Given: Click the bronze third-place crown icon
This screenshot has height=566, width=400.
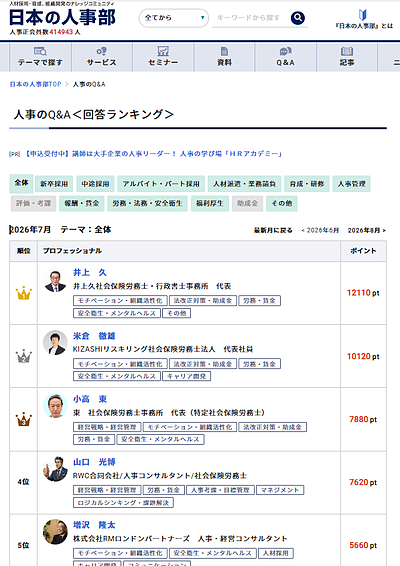Looking at the screenshot, I should coord(24,419).
